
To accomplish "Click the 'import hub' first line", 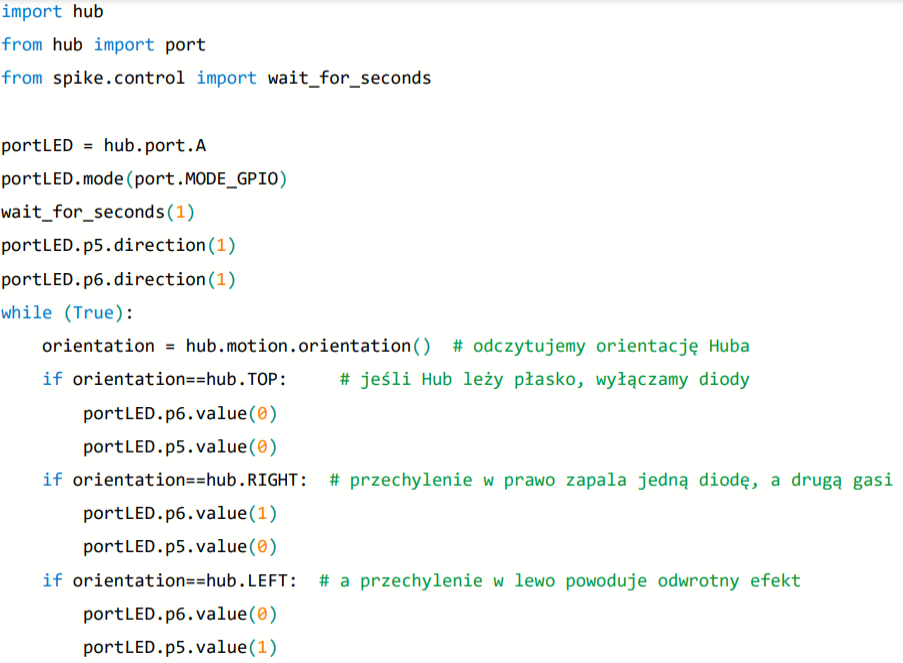I will 52,11.
